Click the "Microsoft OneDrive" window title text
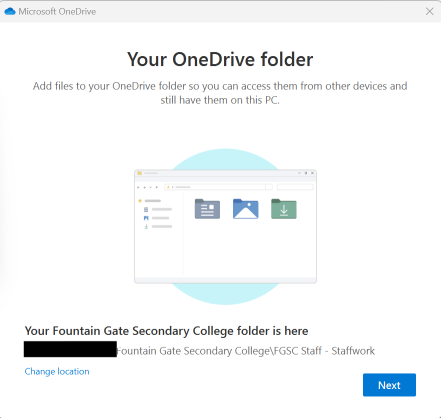This screenshot has width=441, height=418. click(57, 11)
